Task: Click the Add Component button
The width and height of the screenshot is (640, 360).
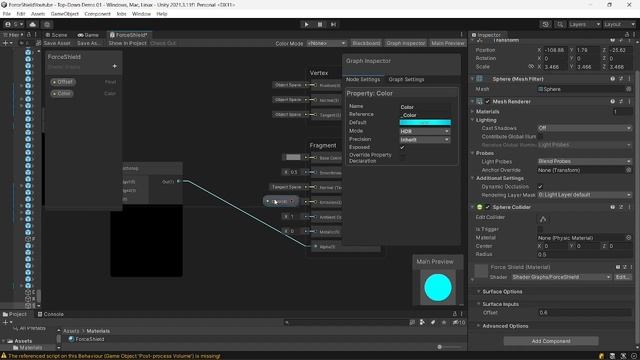Action: tap(551, 341)
